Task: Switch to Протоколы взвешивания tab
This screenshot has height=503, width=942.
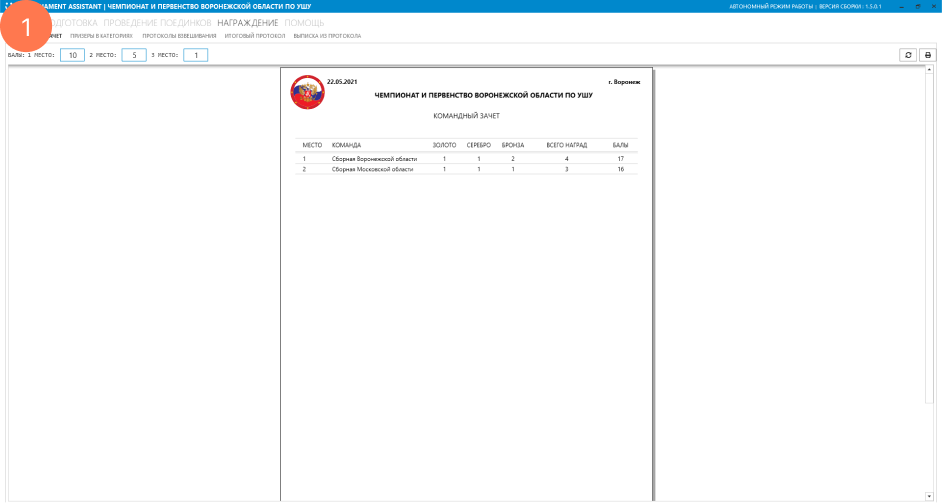Action: tap(179, 36)
